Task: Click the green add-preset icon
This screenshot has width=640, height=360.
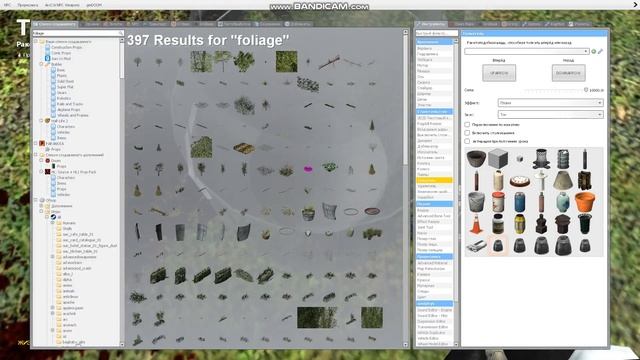Action: pos(593,51)
